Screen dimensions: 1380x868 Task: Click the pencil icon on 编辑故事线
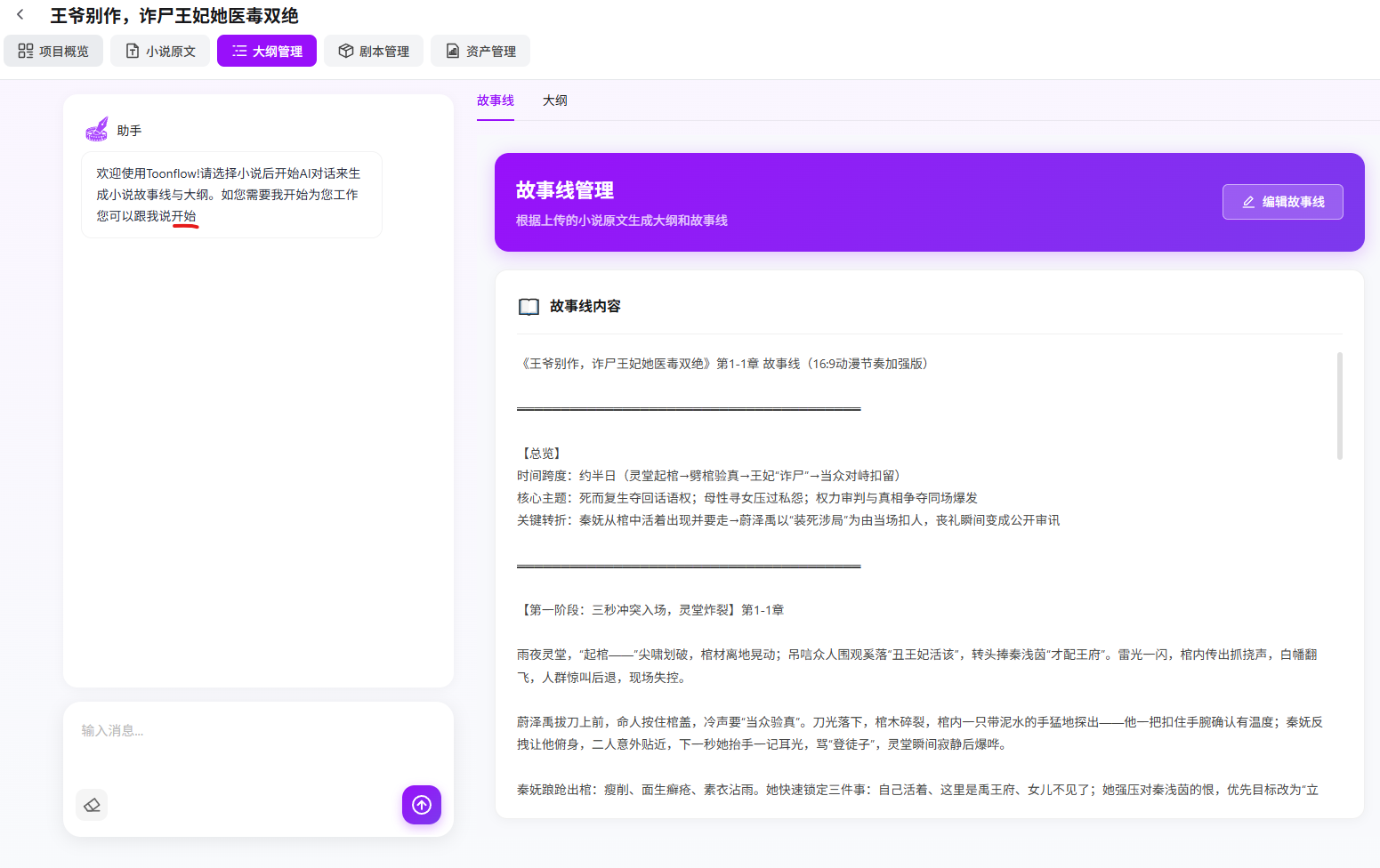[x=1247, y=202]
